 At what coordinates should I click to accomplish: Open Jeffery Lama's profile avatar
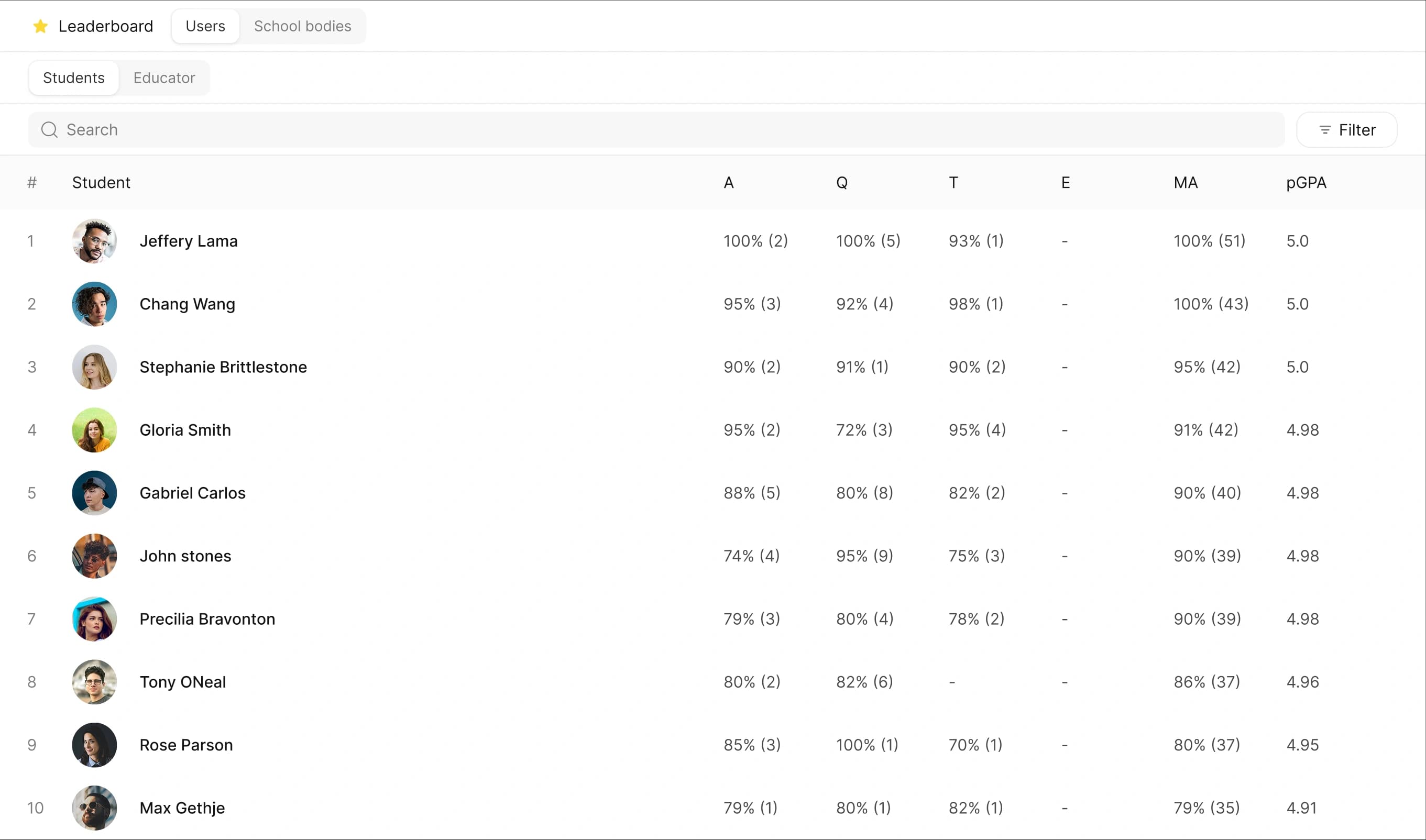coord(94,240)
